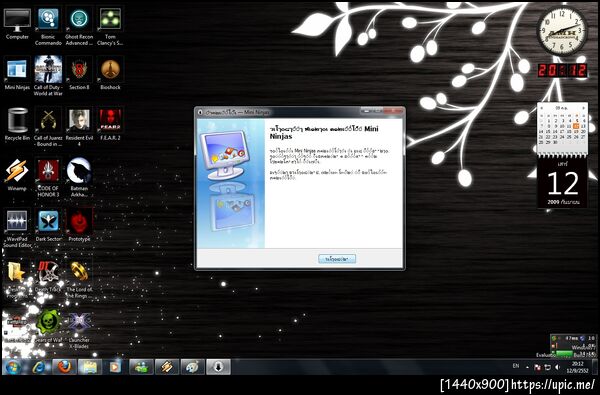Select the Gears of War desktop shortcut

click(x=48, y=326)
